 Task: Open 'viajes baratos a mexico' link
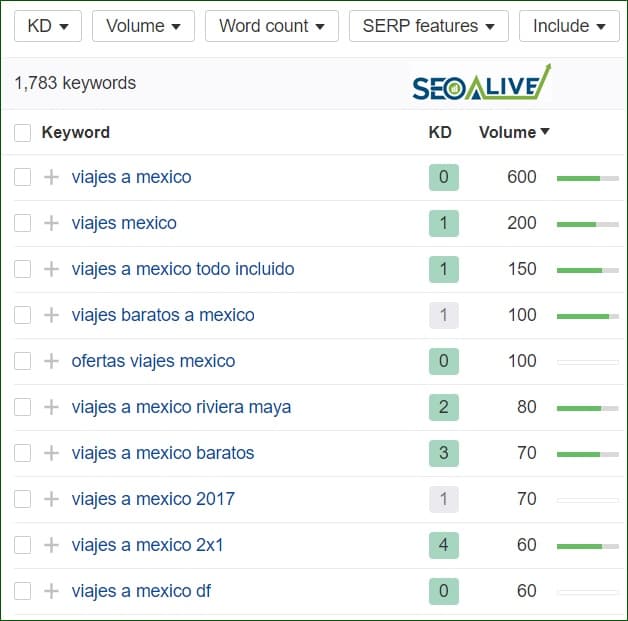tap(163, 315)
